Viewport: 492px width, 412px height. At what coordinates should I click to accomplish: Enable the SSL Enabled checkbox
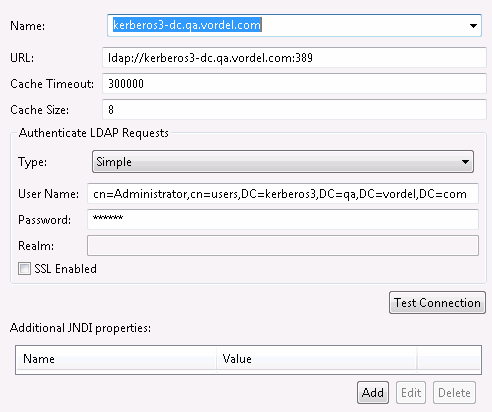24,269
